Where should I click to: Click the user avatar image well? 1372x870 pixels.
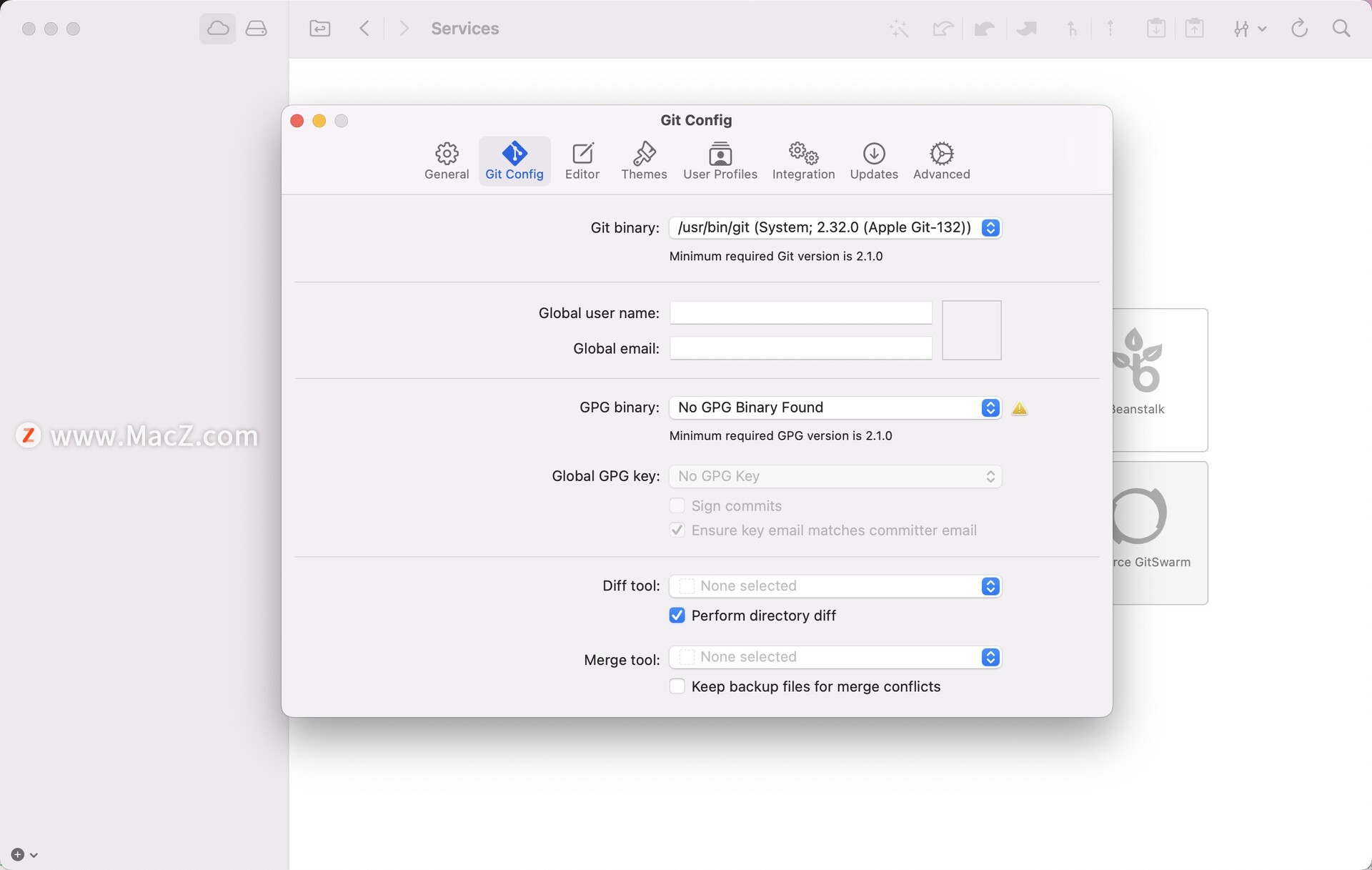[971, 330]
